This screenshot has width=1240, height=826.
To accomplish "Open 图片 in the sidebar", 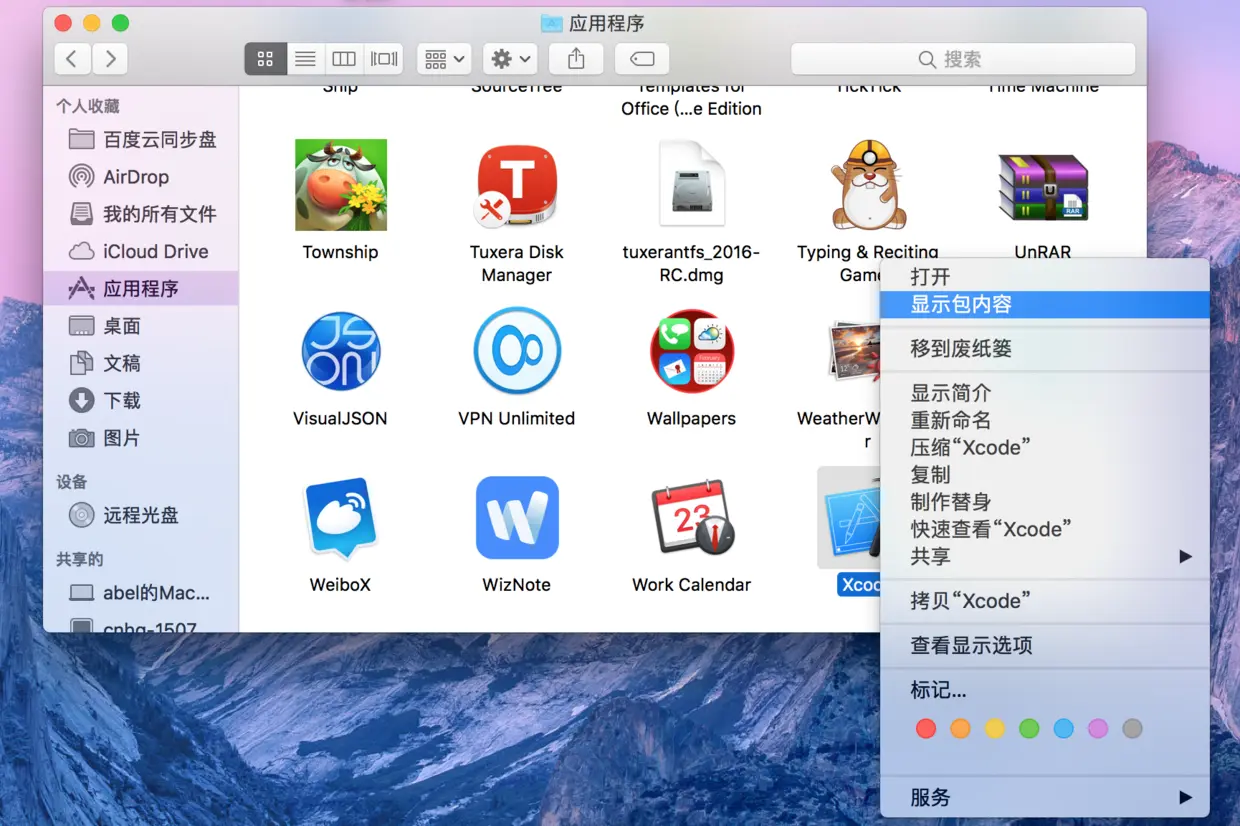I will pyautogui.click(x=141, y=438).
